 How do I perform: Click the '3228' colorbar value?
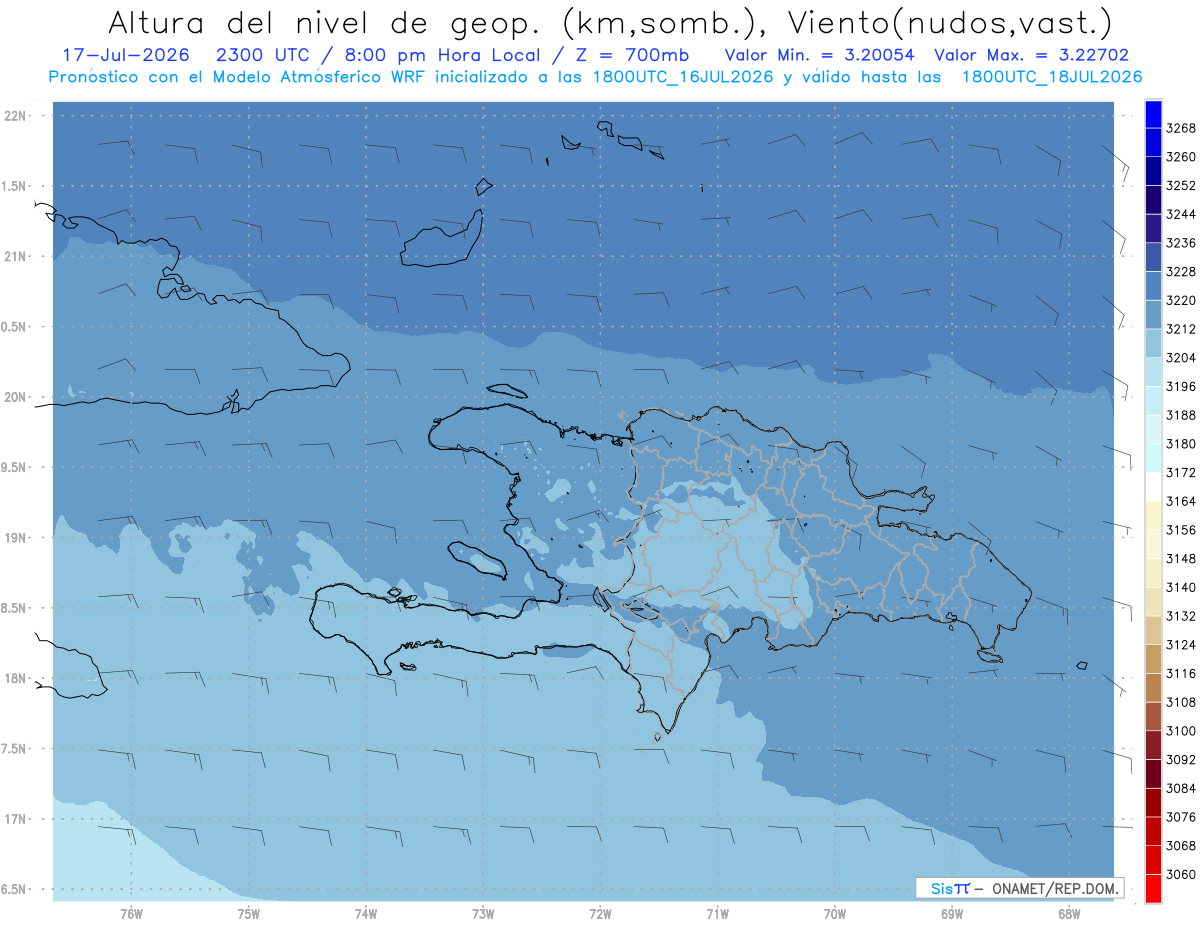pos(1181,272)
